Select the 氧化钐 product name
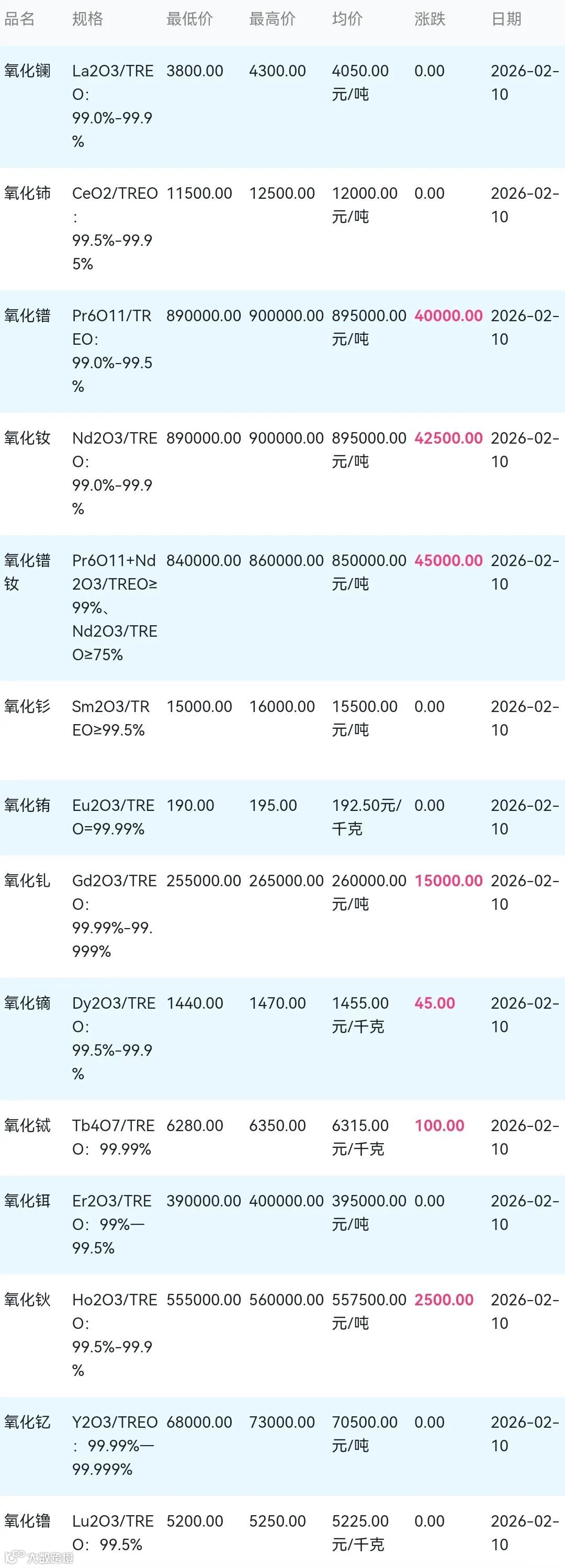The height and width of the screenshot is (1568, 565). [x=27, y=707]
